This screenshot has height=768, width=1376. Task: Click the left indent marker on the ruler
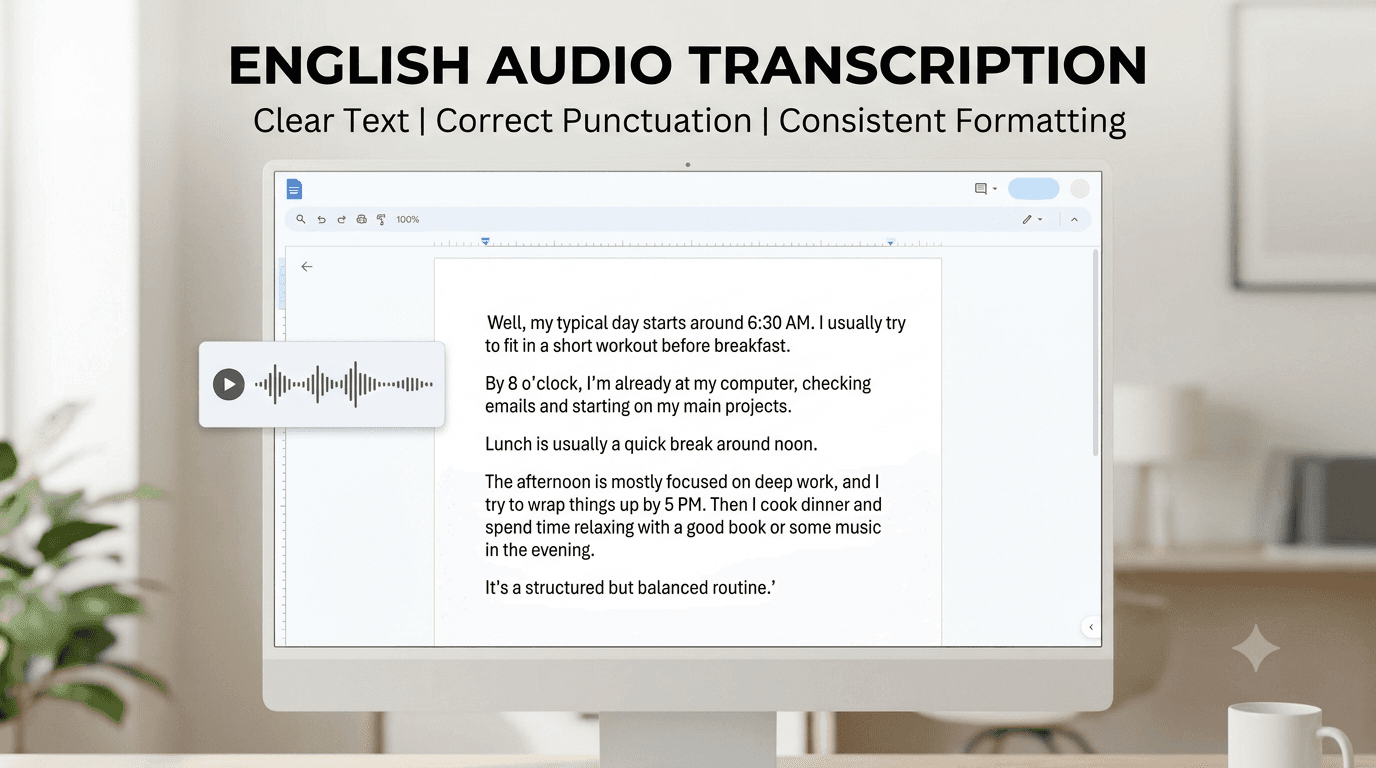(x=485, y=242)
